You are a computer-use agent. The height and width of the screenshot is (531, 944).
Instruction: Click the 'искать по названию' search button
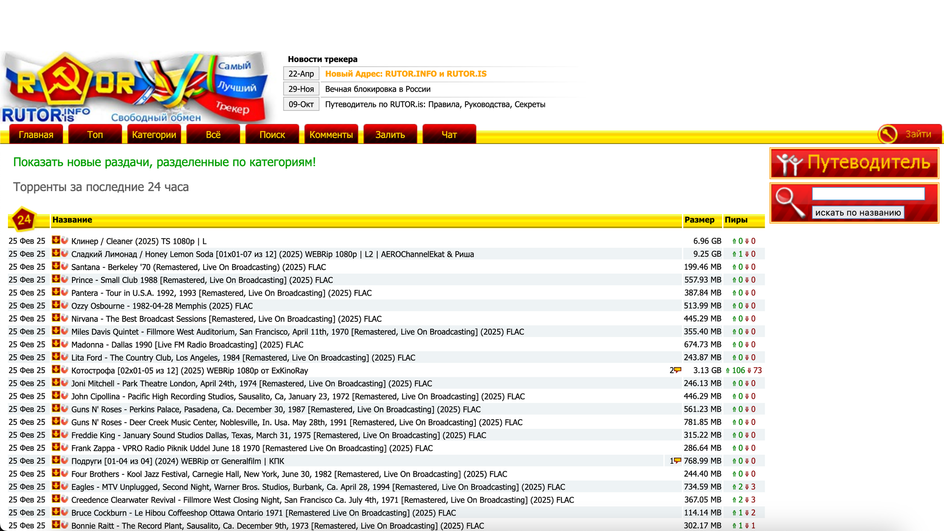[x=858, y=213]
